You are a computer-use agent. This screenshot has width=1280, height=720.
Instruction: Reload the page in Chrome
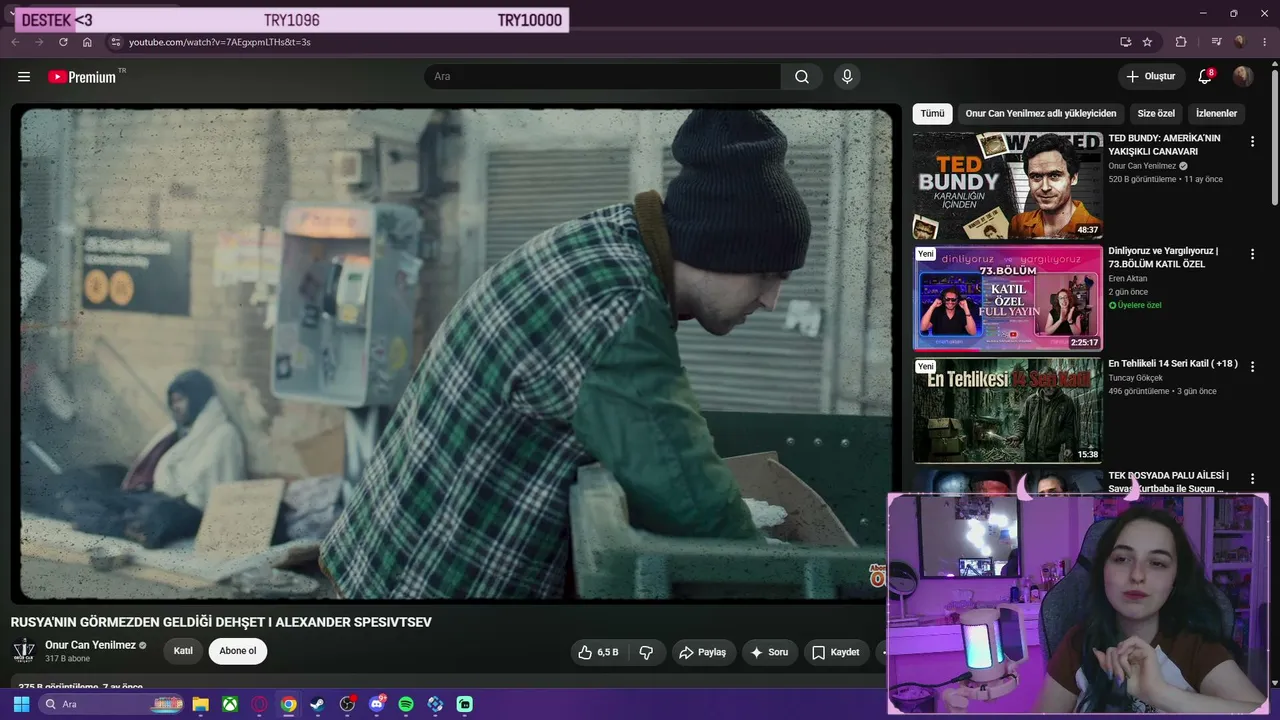63,42
